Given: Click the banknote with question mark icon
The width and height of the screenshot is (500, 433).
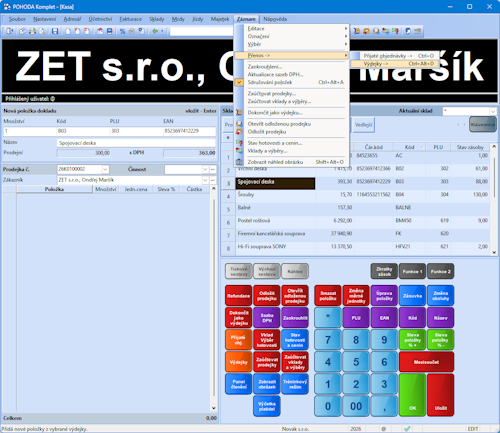Looking at the screenshot, I should 396,31.
